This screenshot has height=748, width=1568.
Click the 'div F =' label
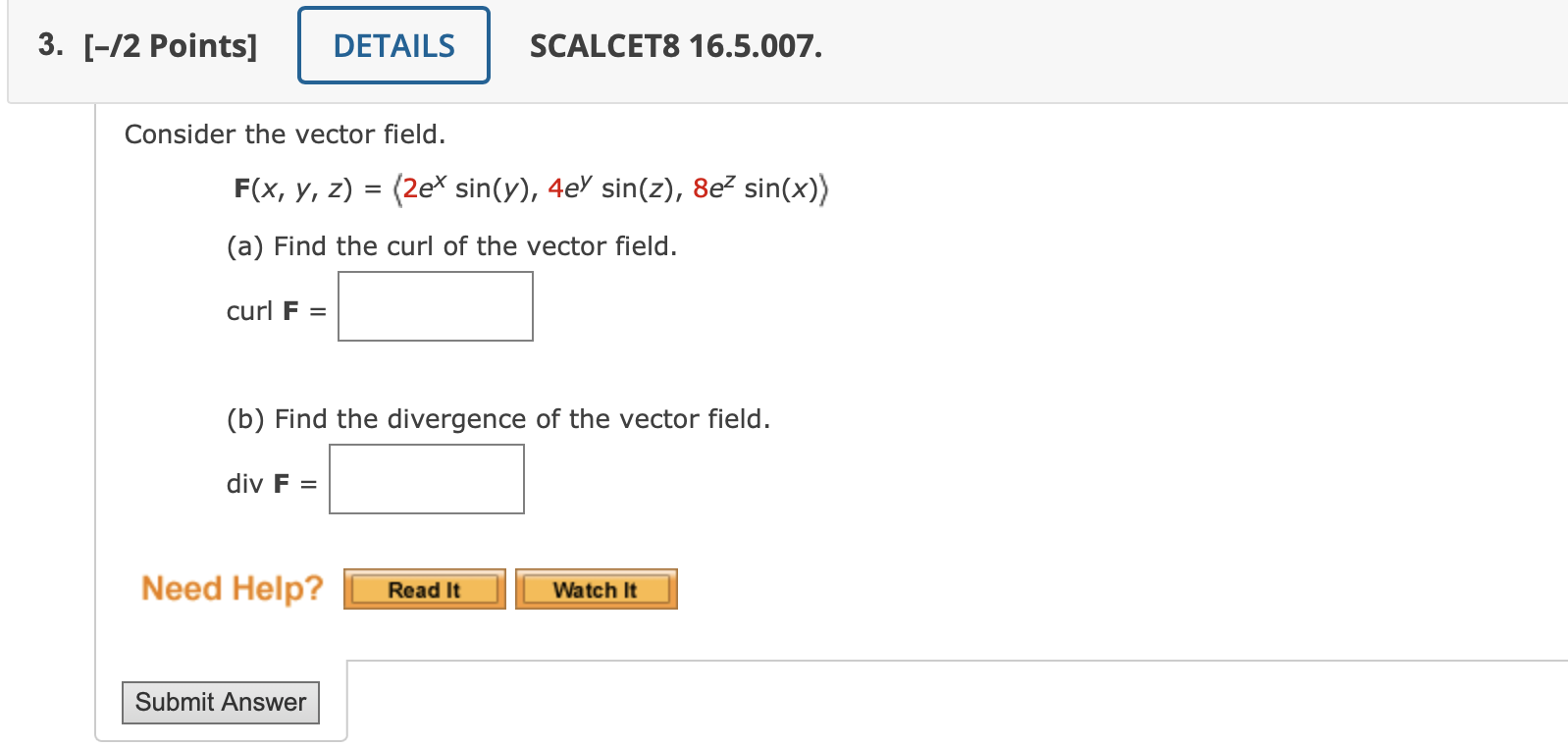[272, 484]
